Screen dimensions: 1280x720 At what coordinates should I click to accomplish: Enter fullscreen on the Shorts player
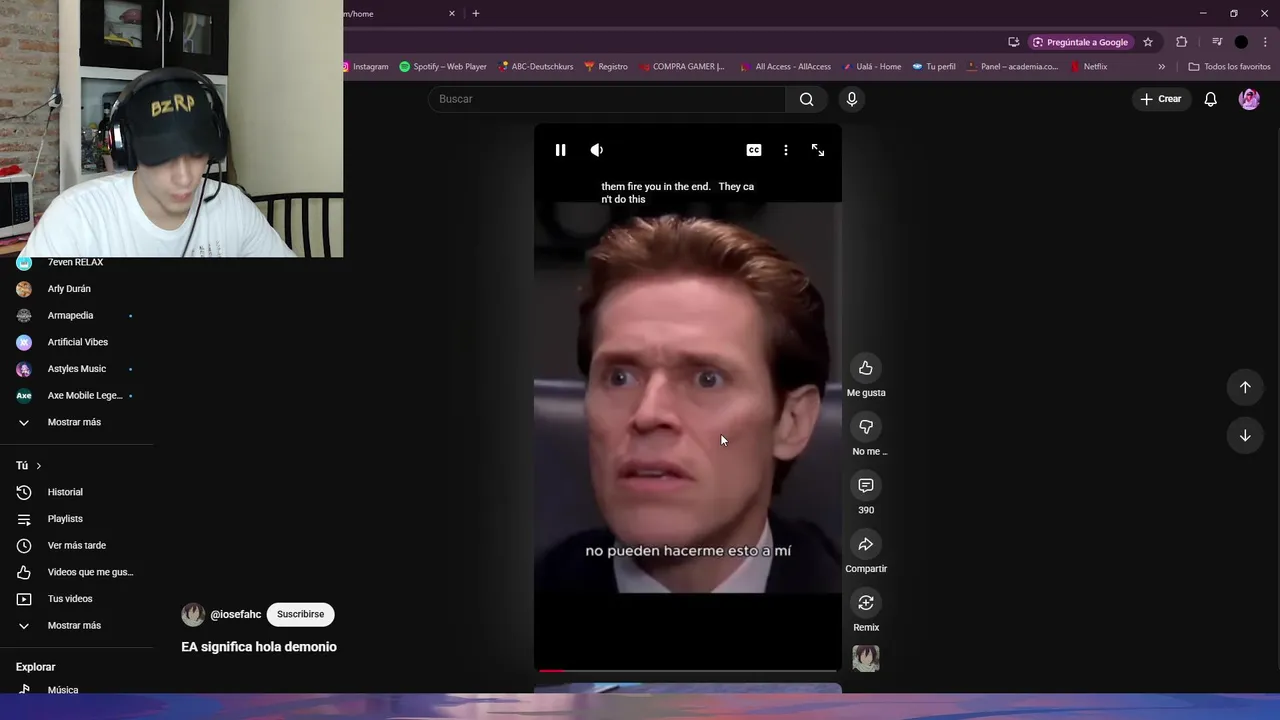coord(818,150)
